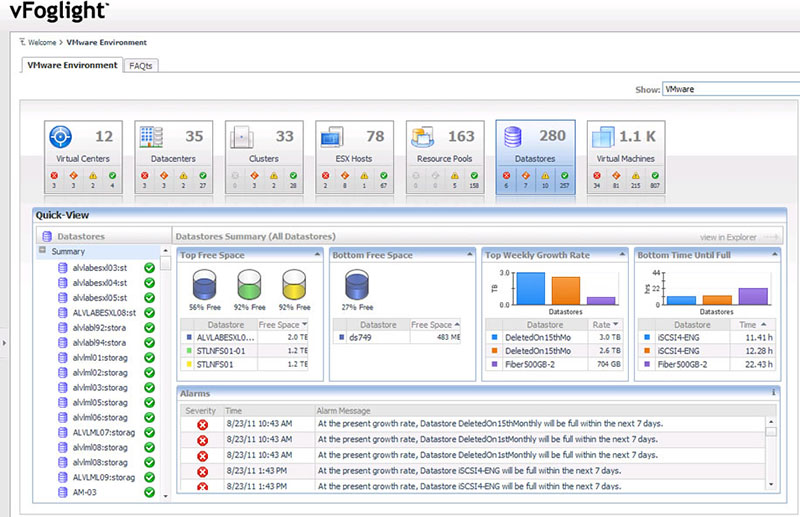Open the ESX Hosts tile icon

pos(332,137)
